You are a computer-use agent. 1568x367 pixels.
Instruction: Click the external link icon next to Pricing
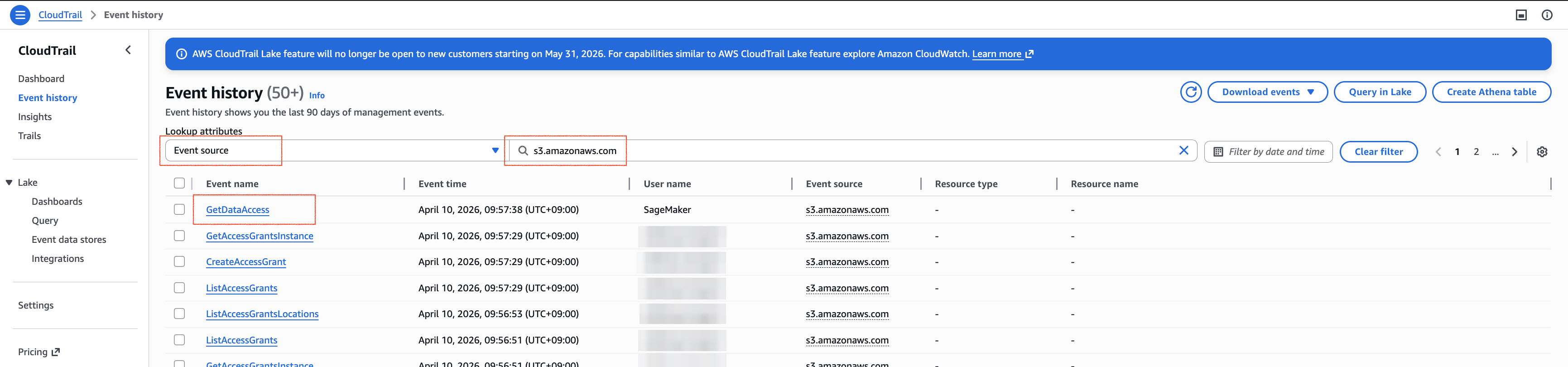point(56,352)
